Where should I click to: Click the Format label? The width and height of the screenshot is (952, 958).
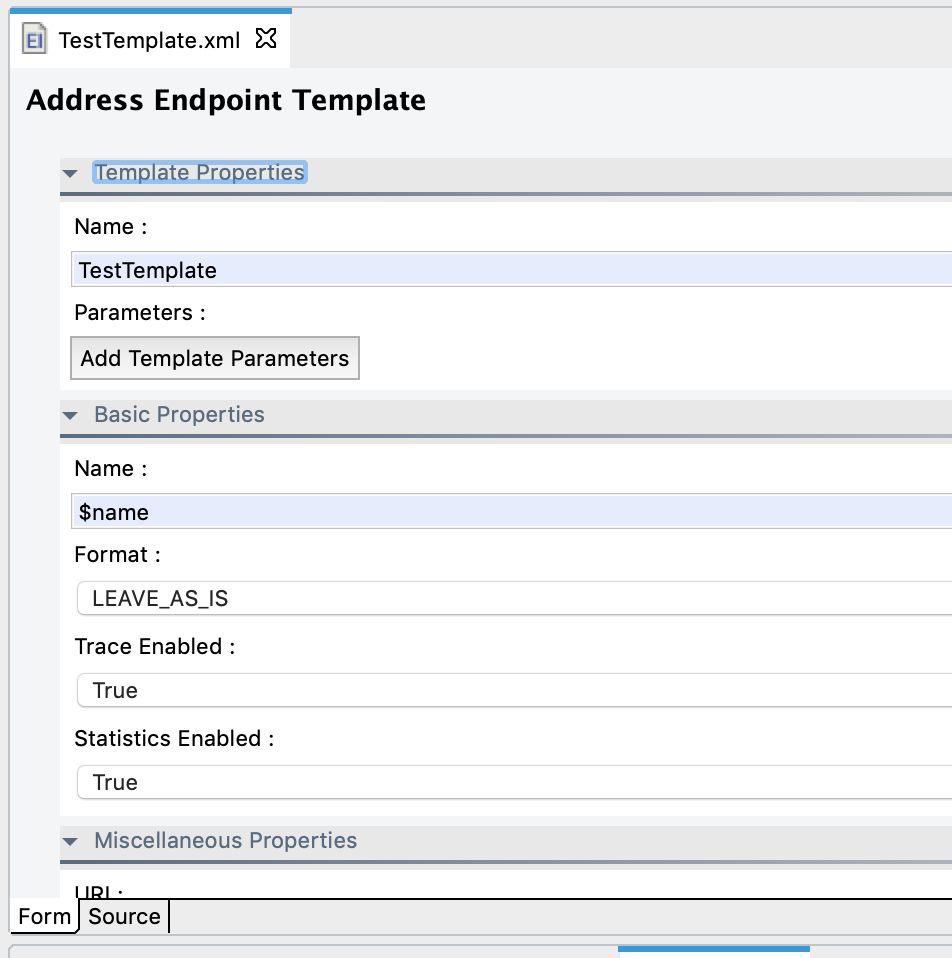pos(117,555)
